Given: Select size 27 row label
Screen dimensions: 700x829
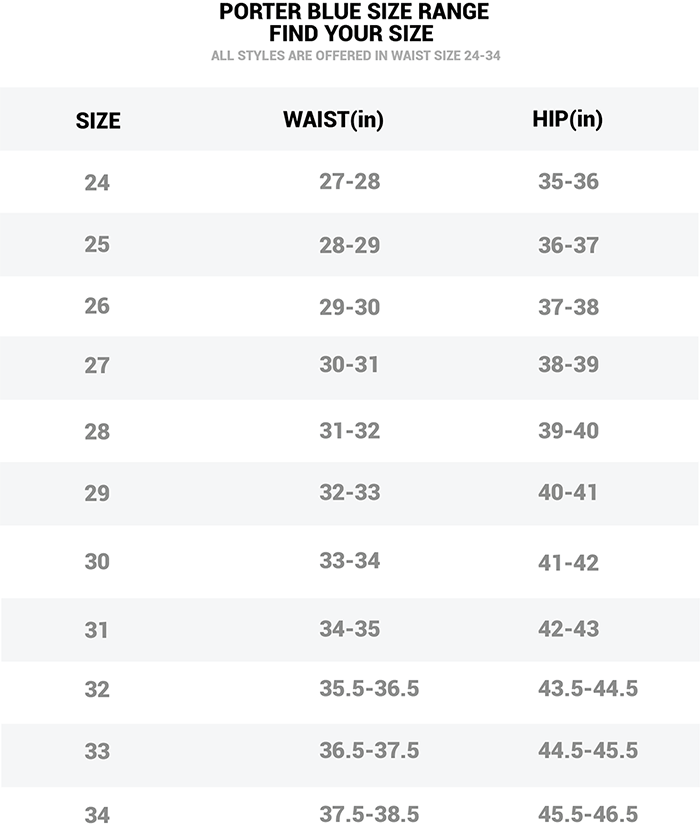Looking at the screenshot, I should pyautogui.click(x=97, y=366).
